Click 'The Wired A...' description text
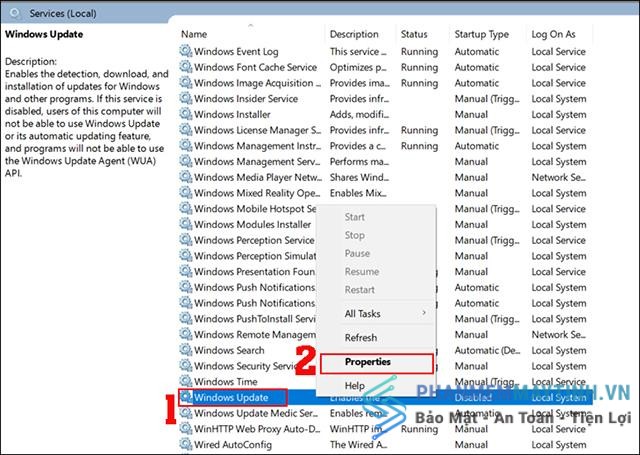Screen dimensions: 640x455 coord(358,444)
